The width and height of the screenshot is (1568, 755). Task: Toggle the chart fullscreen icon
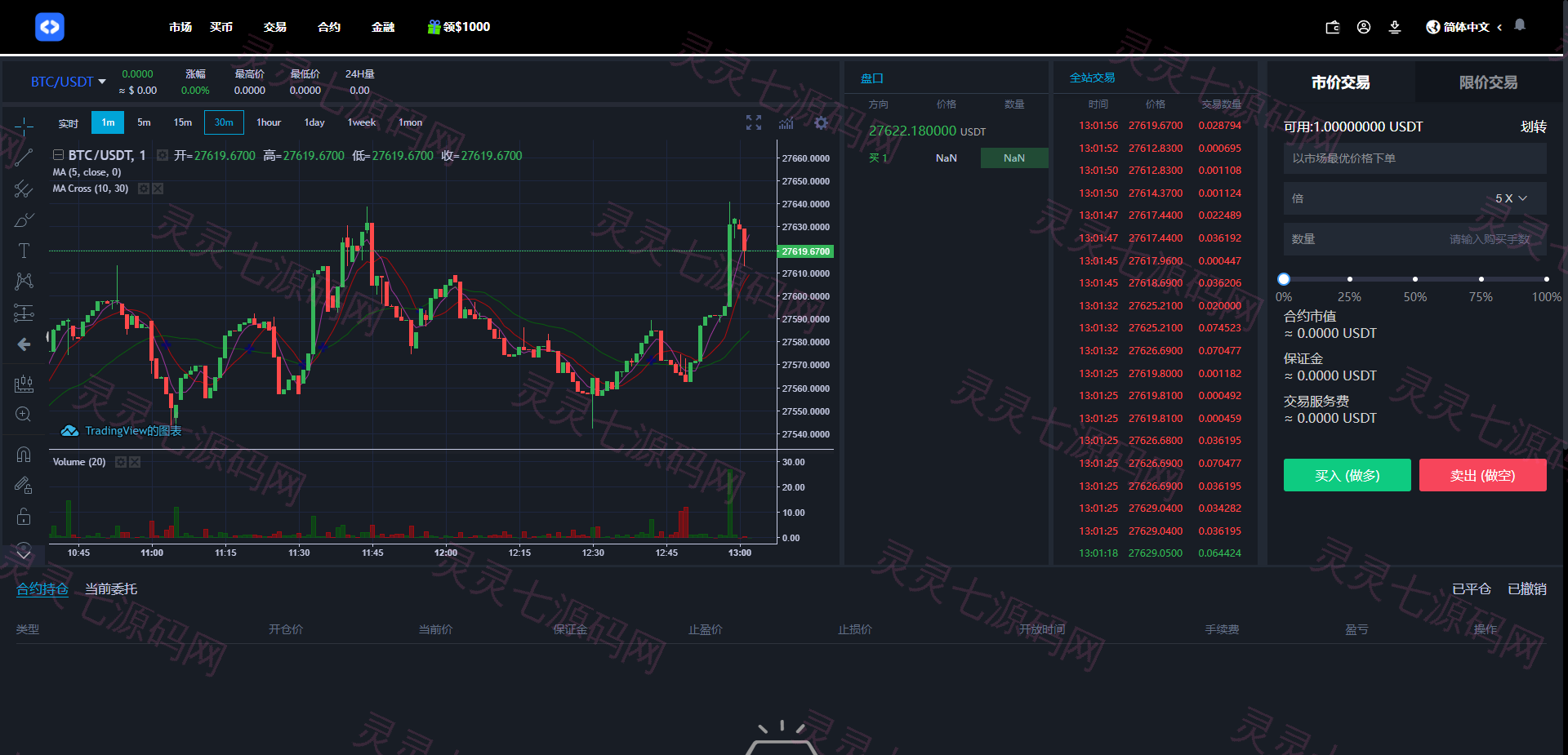coord(754,122)
